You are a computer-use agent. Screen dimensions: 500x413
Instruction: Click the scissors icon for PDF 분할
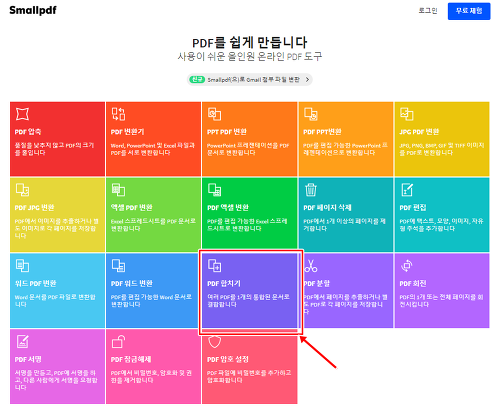coord(311,266)
